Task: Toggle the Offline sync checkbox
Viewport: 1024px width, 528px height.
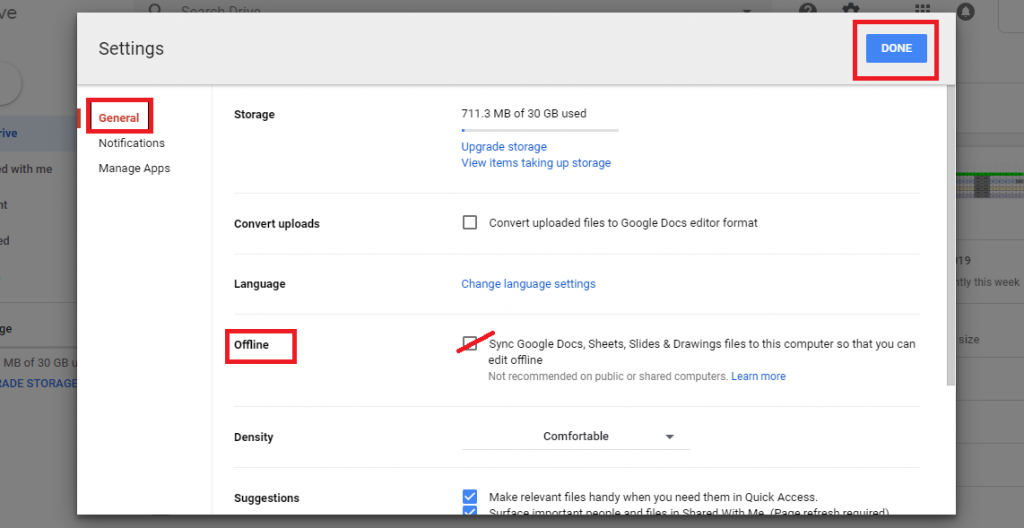Action: point(470,344)
